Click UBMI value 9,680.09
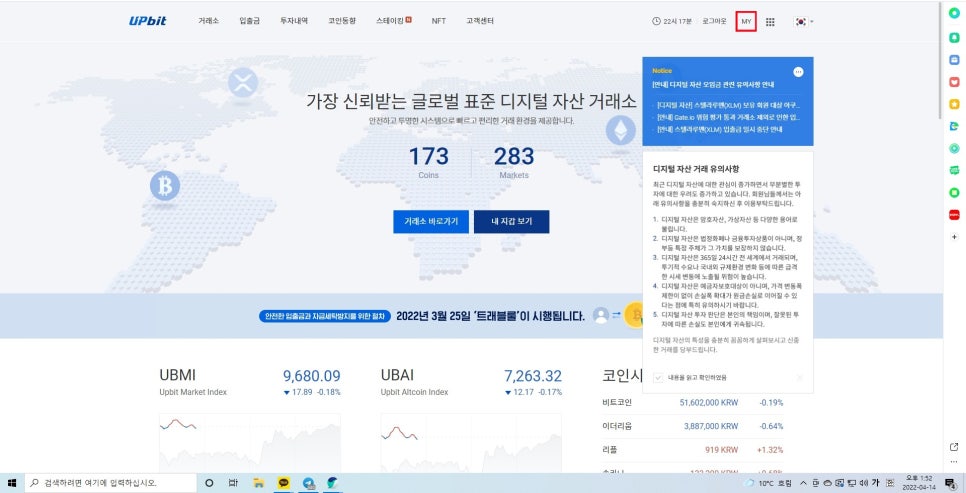 tap(312, 375)
